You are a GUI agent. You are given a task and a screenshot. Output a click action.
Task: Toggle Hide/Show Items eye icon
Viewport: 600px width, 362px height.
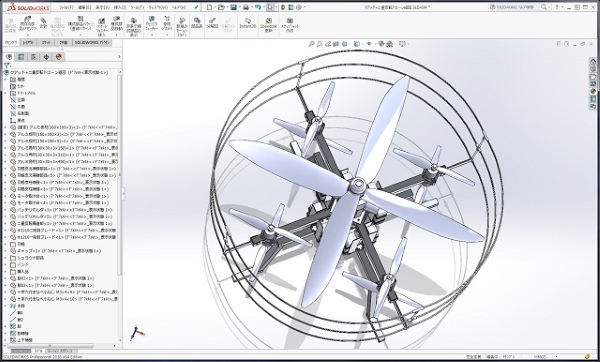pyautogui.click(x=369, y=44)
